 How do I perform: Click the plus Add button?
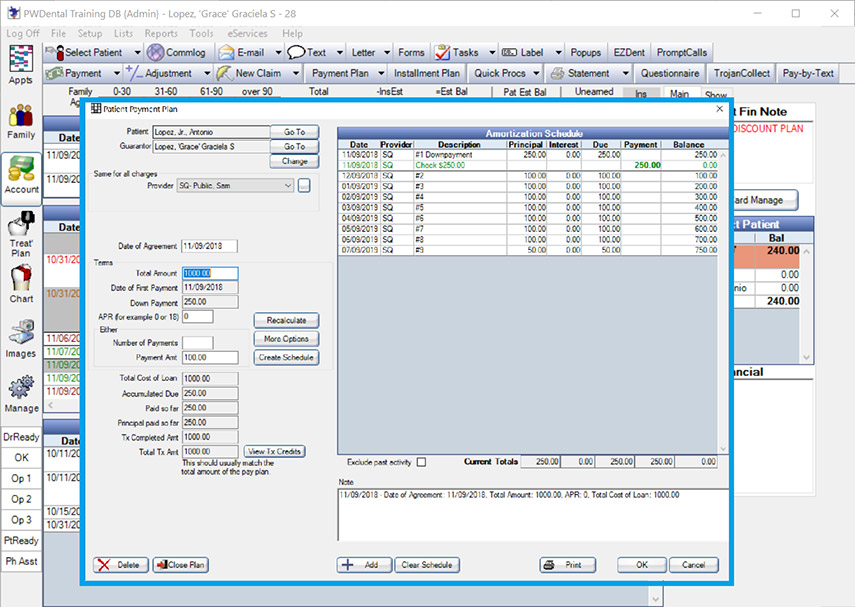tap(364, 565)
